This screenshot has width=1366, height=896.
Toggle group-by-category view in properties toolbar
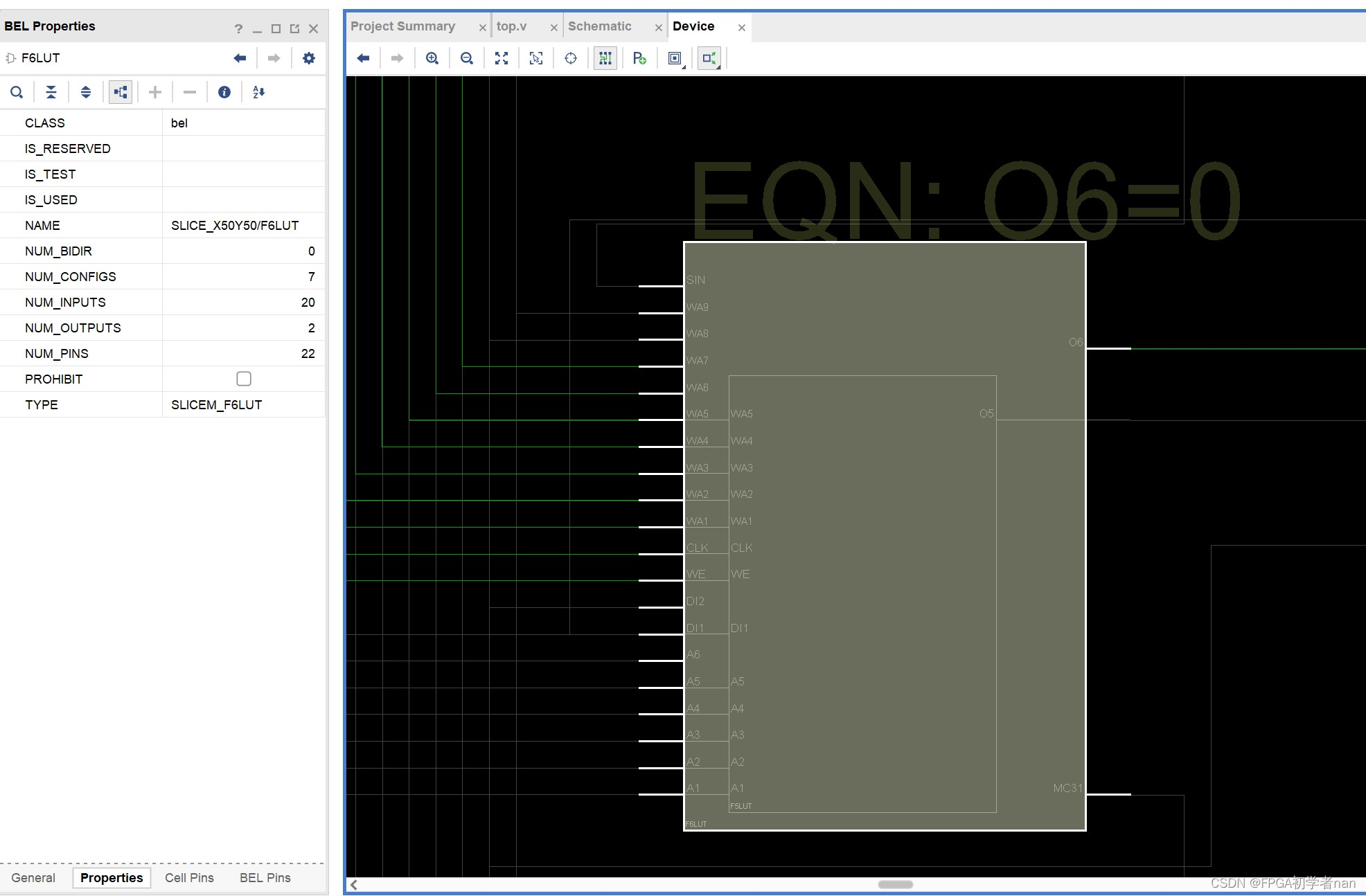coord(121,92)
